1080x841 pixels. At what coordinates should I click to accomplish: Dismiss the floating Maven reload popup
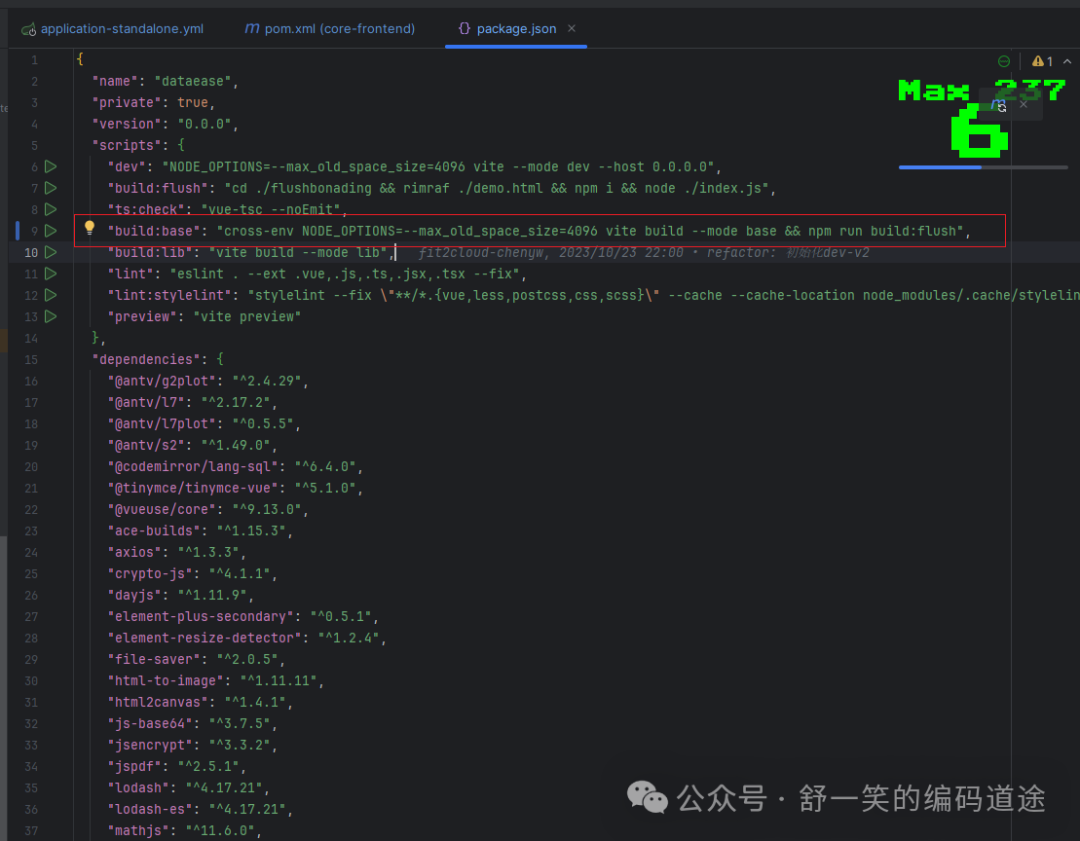[1024, 105]
